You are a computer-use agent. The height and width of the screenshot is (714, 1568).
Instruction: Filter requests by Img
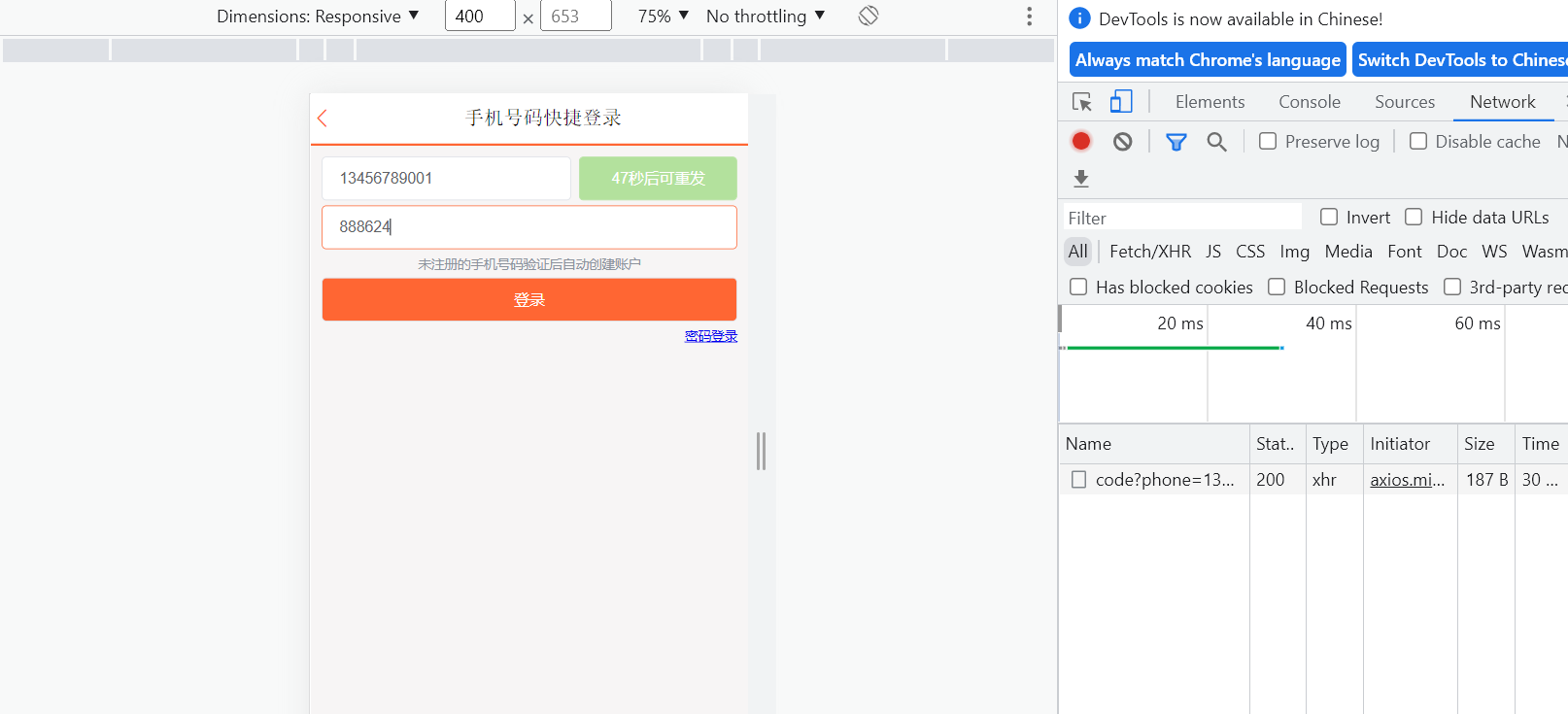pos(1295,252)
